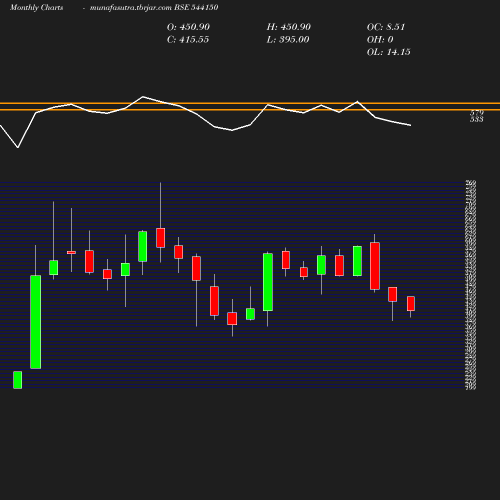Screen dimensions: 500x500
Task: Select the close value "C: 415.55"
Action: pyautogui.click(x=188, y=40)
